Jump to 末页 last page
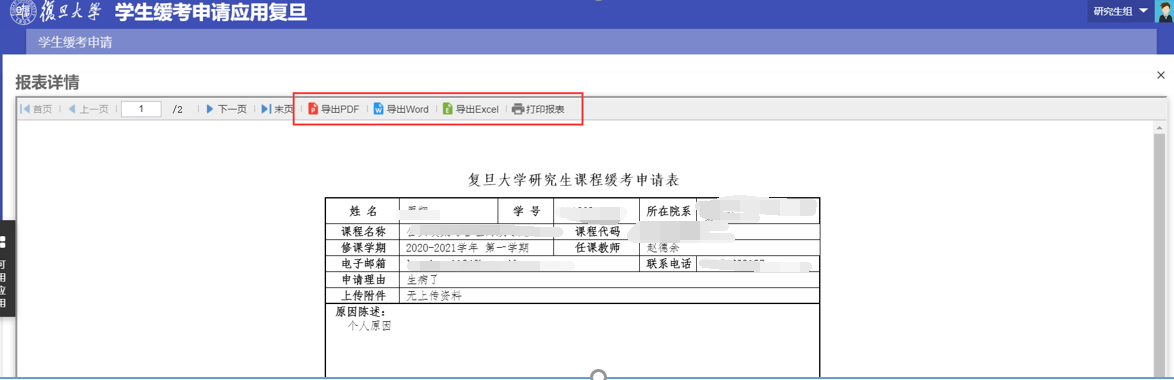The image size is (1174, 380). [277, 109]
